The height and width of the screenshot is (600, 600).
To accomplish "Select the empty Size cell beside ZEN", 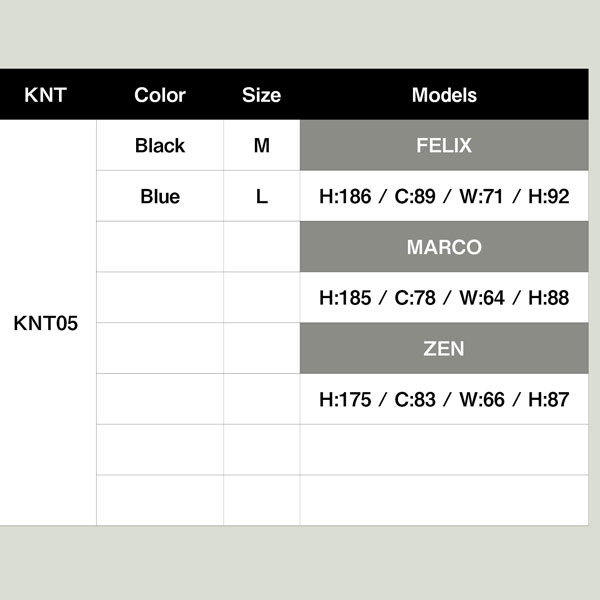I will click(262, 348).
